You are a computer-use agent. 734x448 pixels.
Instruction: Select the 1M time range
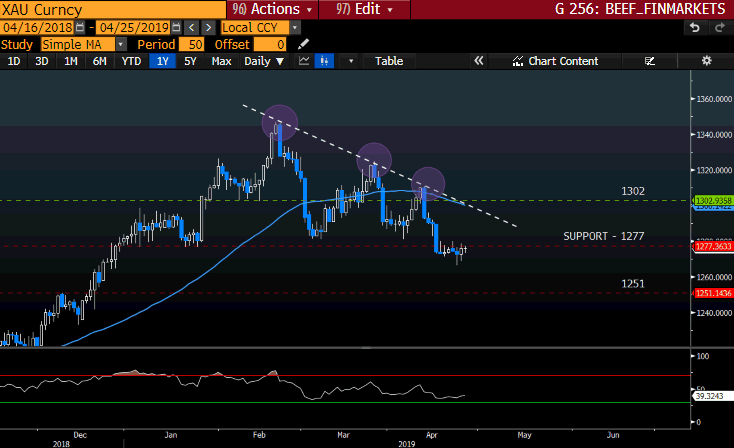coord(71,61)
